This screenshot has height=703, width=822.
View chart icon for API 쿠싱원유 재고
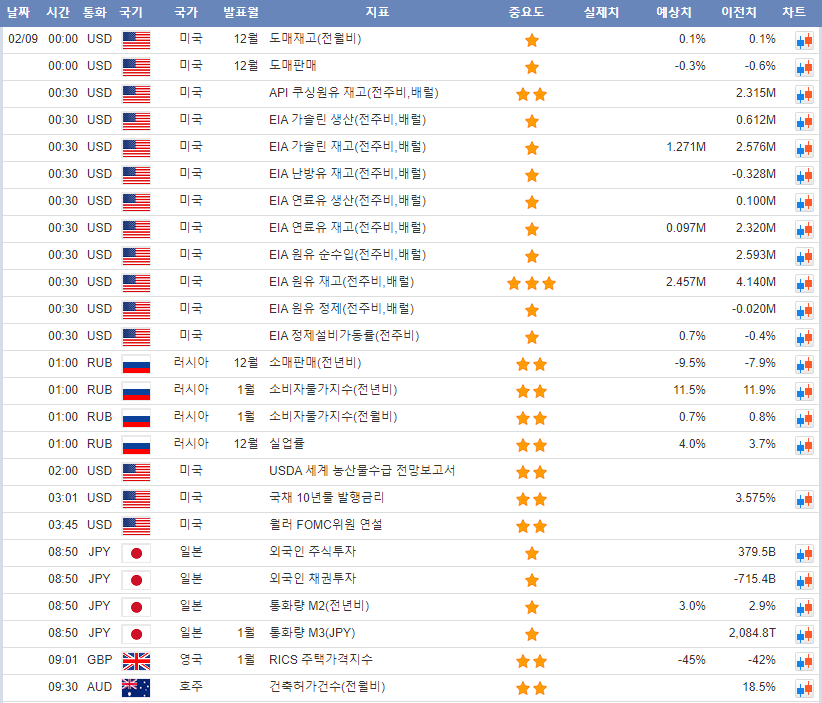(x=804, y=94)
